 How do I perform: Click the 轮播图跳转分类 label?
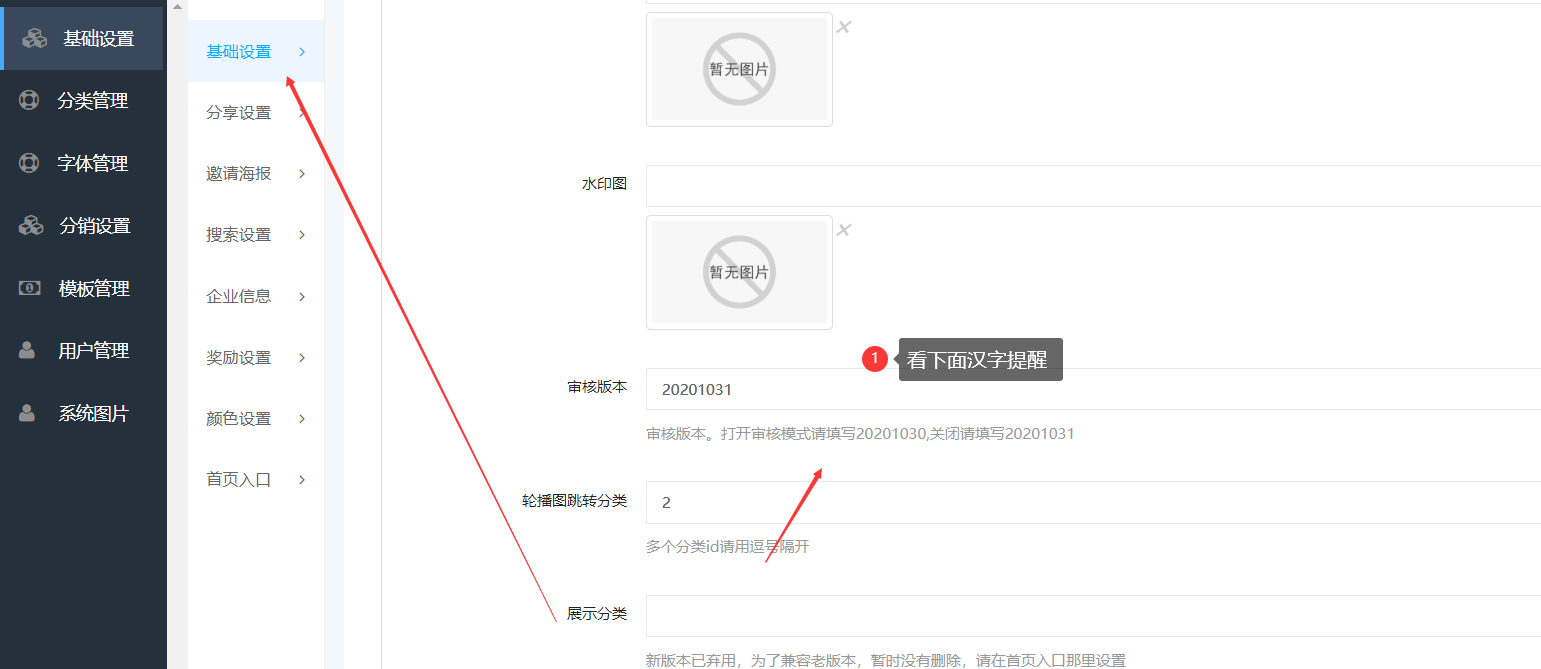574,500
